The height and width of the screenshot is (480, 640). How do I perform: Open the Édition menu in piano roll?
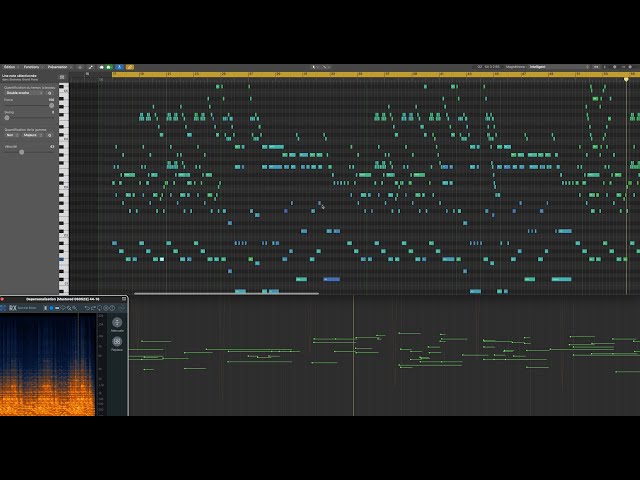9,67
